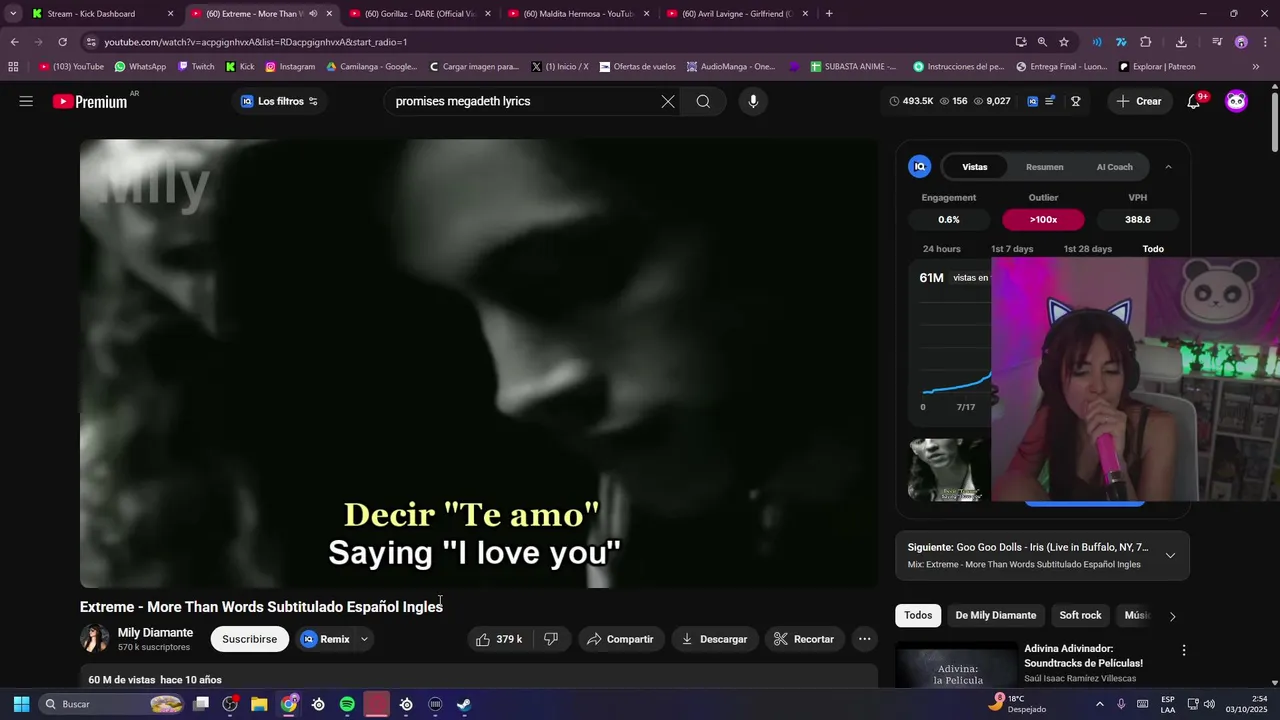Open vidIQ list icon next to IQ badge
1280x720 pixels.
point(1050,101)
